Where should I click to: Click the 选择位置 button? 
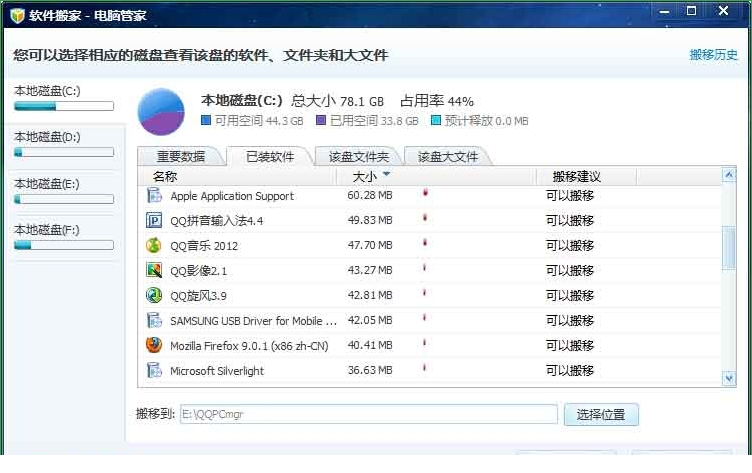click(601, 414)
